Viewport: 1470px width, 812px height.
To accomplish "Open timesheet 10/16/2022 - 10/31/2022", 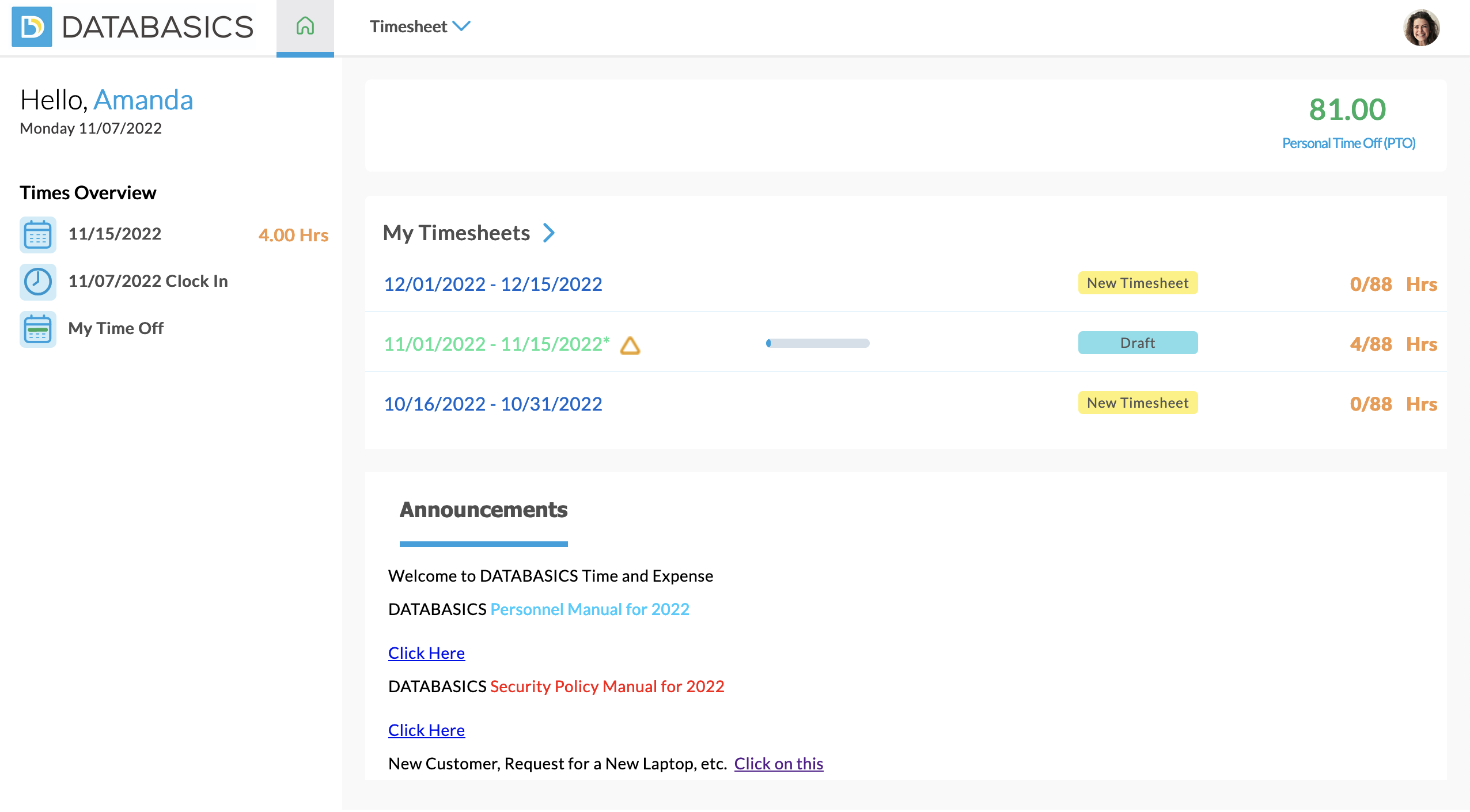I will [x=492, y=404].
